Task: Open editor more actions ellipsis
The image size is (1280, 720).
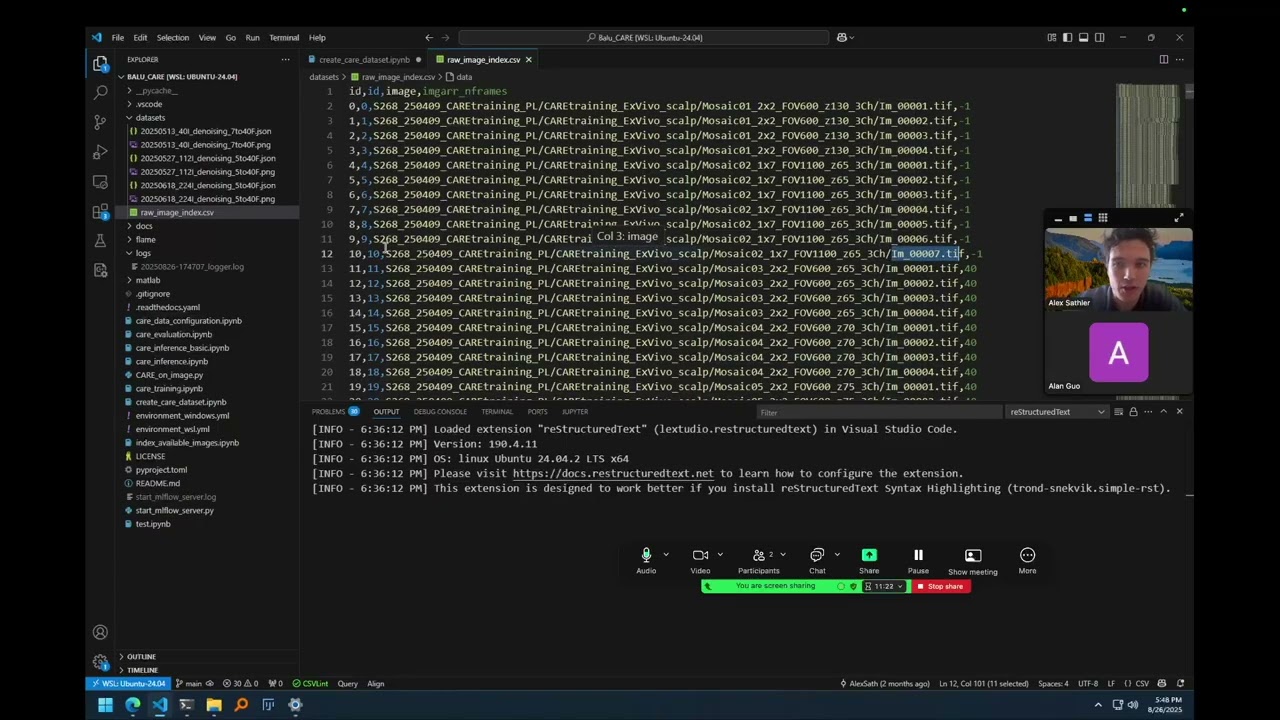Action: [x=1180, y=60]
